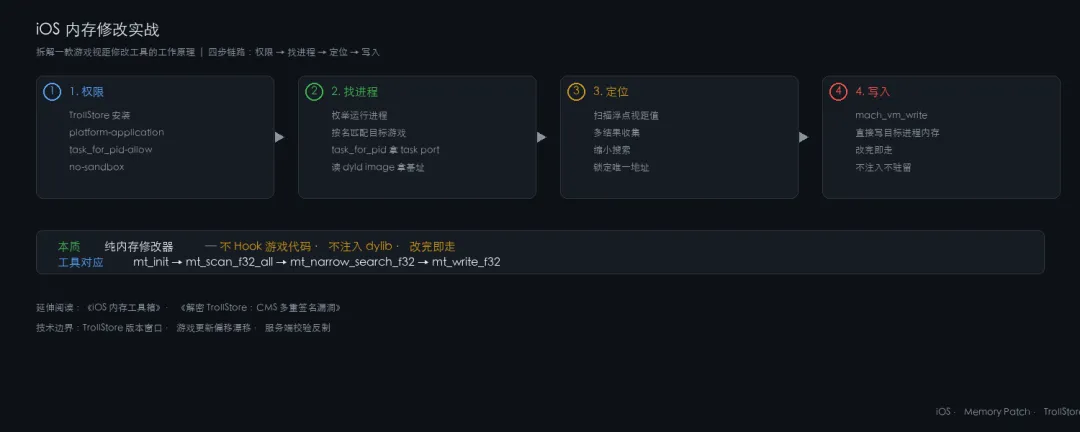Click the arrow between 找进程 and 定位 cards
Viewport: 1080px width, 432px height.
[x=541, y=137]
